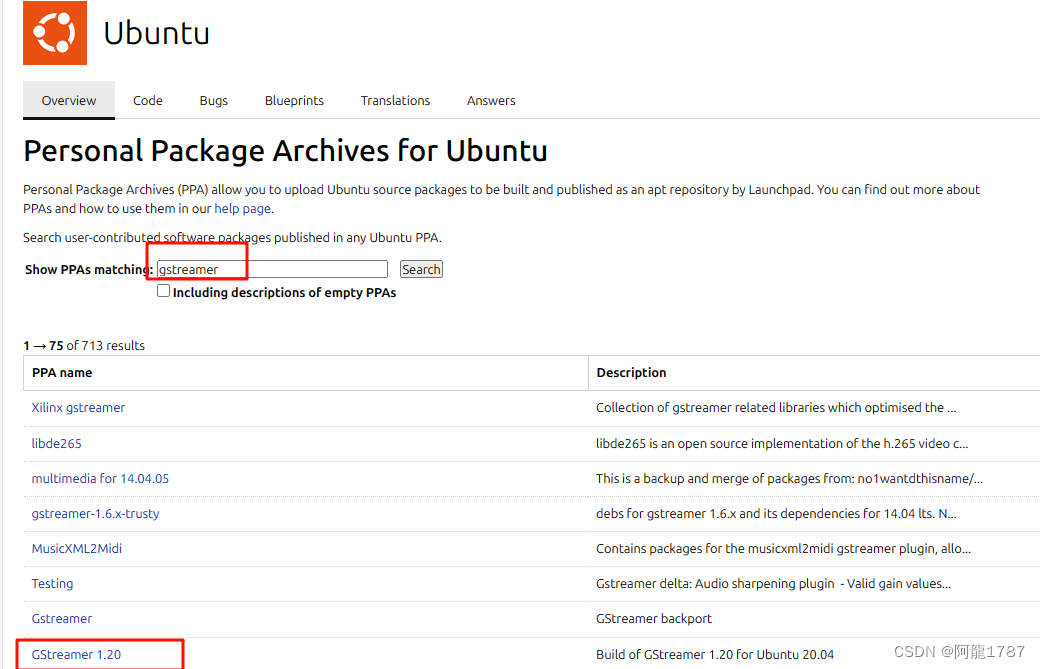The image size is (1040, 669).
Task: Select the Overview tab
Action: [69, 100]
